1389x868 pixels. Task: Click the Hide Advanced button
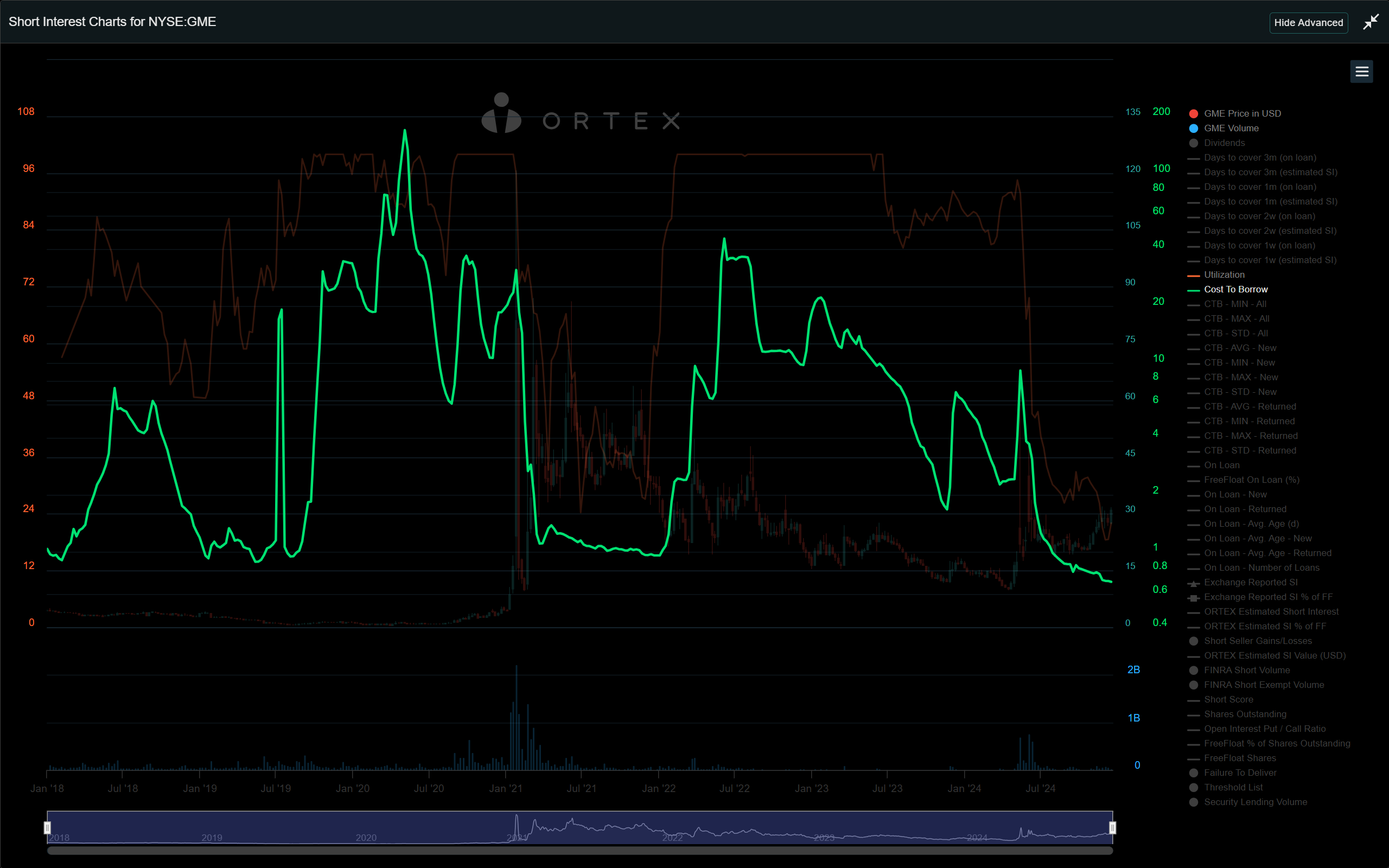pos(1309,22)
